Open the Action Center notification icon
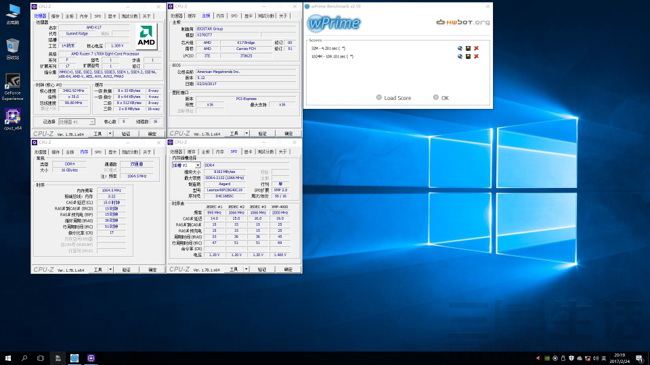The width and height of the screenshot is (650, 365). (x=639, y=358)
